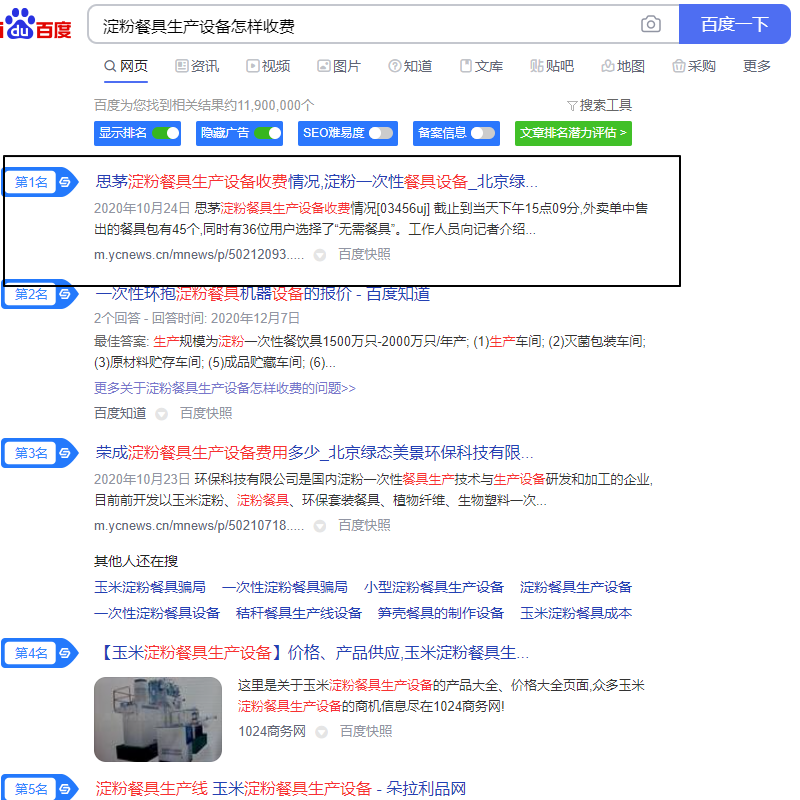Screen dimensions: 800x800
Task: Click the 第5名 rank badge link icon
Action: click(65, 789)
